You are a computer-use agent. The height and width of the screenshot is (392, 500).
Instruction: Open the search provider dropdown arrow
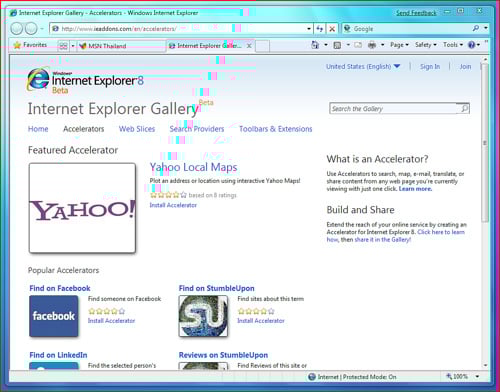(486, 28)
